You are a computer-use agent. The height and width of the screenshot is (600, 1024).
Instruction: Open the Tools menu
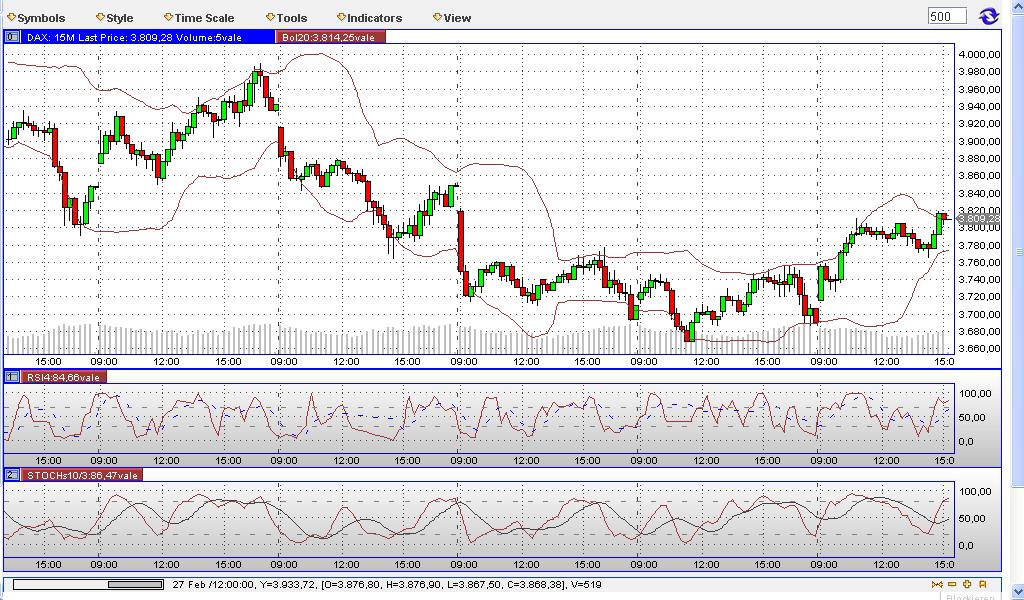tap(288, 17)
